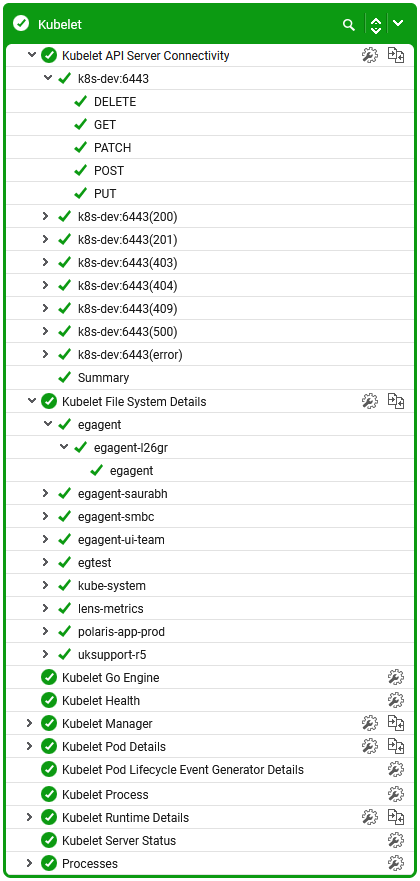
Task: Click the diagnosis icon for Kubelet Runtime Details
Action: coord(396,818)
